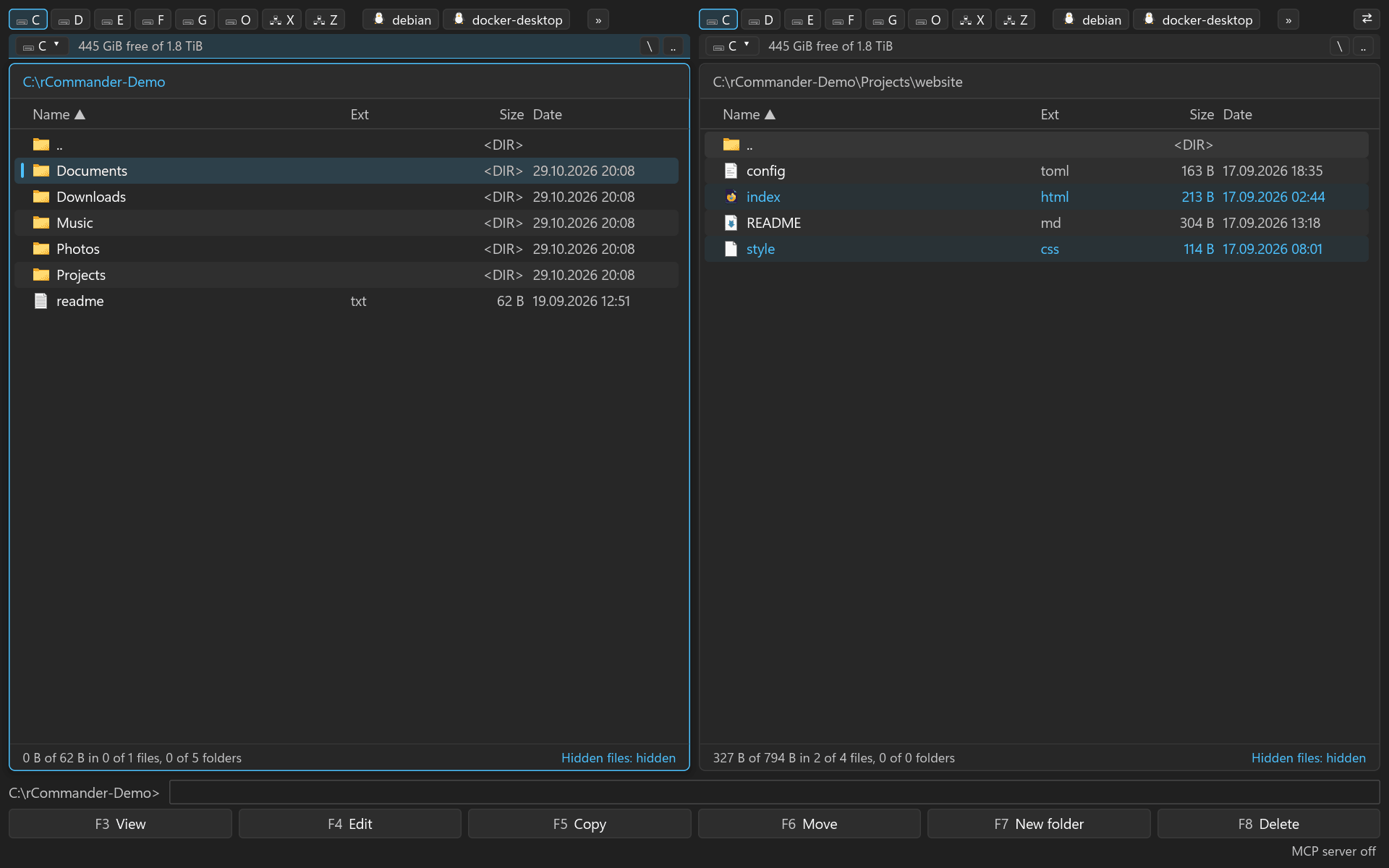The image size is (1389, 868).
Task: Go to root directory in left panel
Action: tap(650, 46)
